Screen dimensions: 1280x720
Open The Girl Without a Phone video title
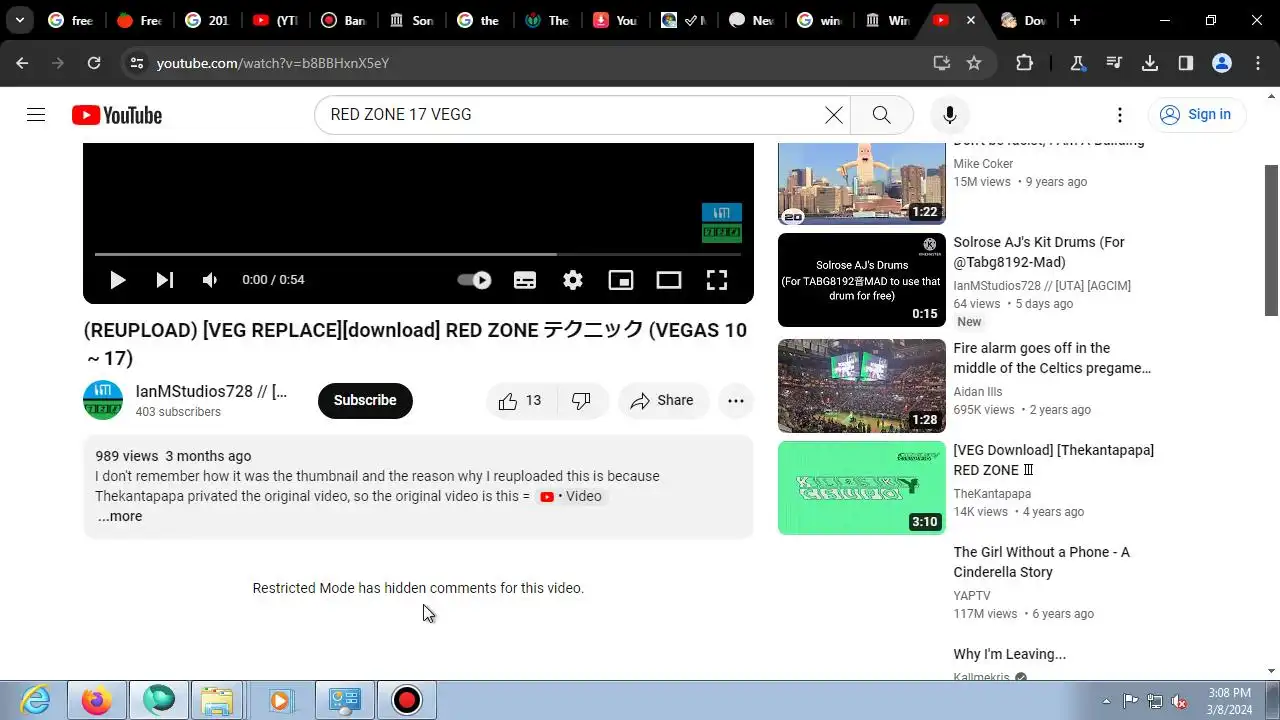pyautogui.click(x=1042, y=562)
